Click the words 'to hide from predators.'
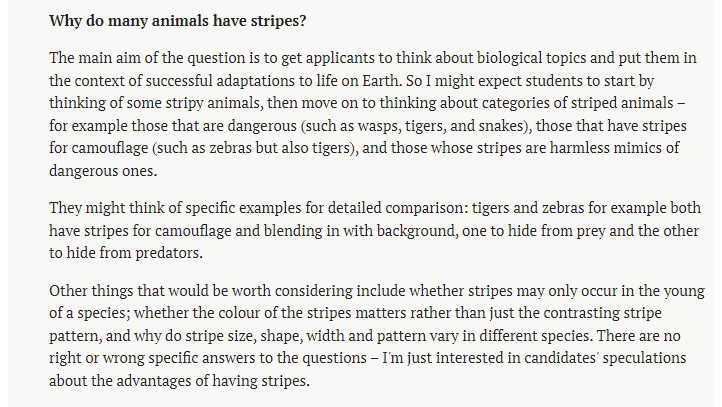Viewport: 722px width, 407px height. point(126,253)
